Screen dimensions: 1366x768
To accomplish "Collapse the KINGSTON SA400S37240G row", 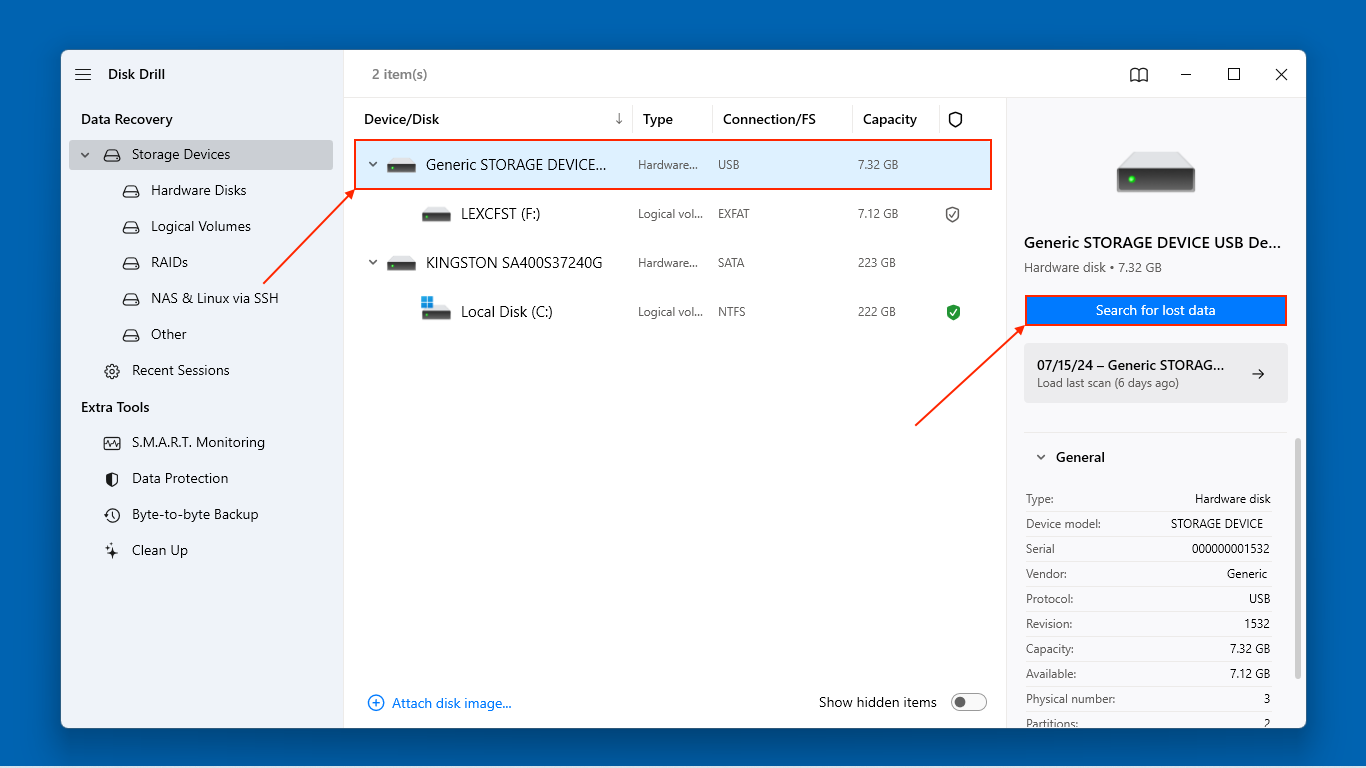I will pos(373,263).
